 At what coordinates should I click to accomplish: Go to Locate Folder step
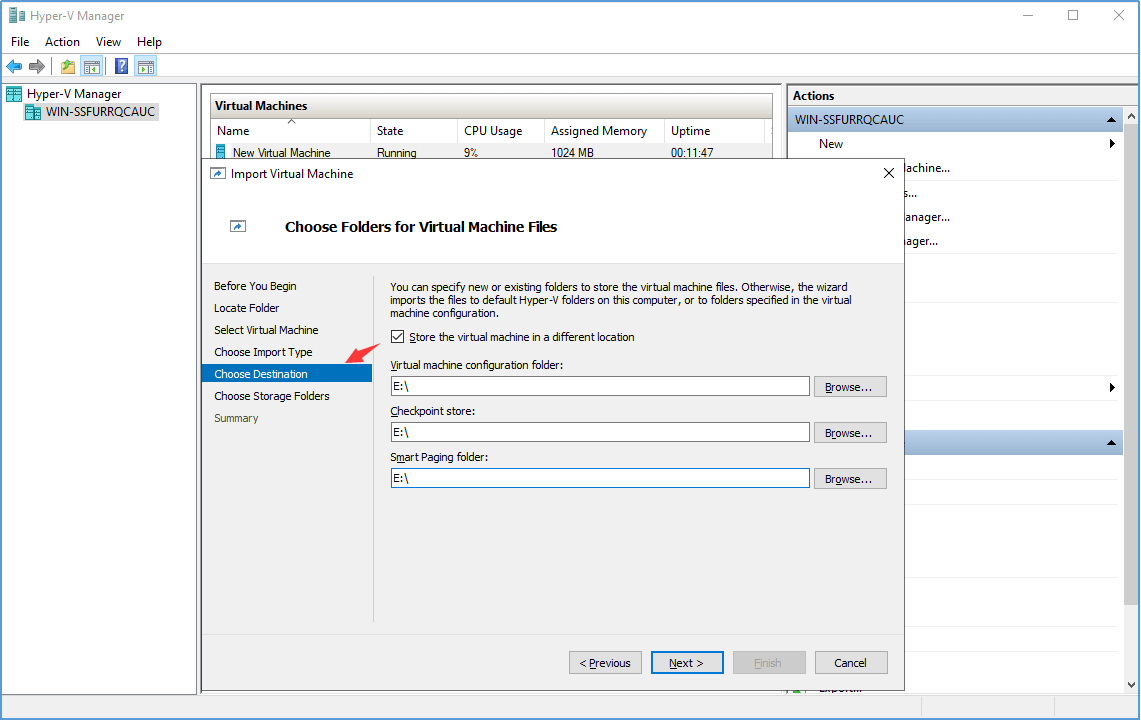[x=246, y=308]
